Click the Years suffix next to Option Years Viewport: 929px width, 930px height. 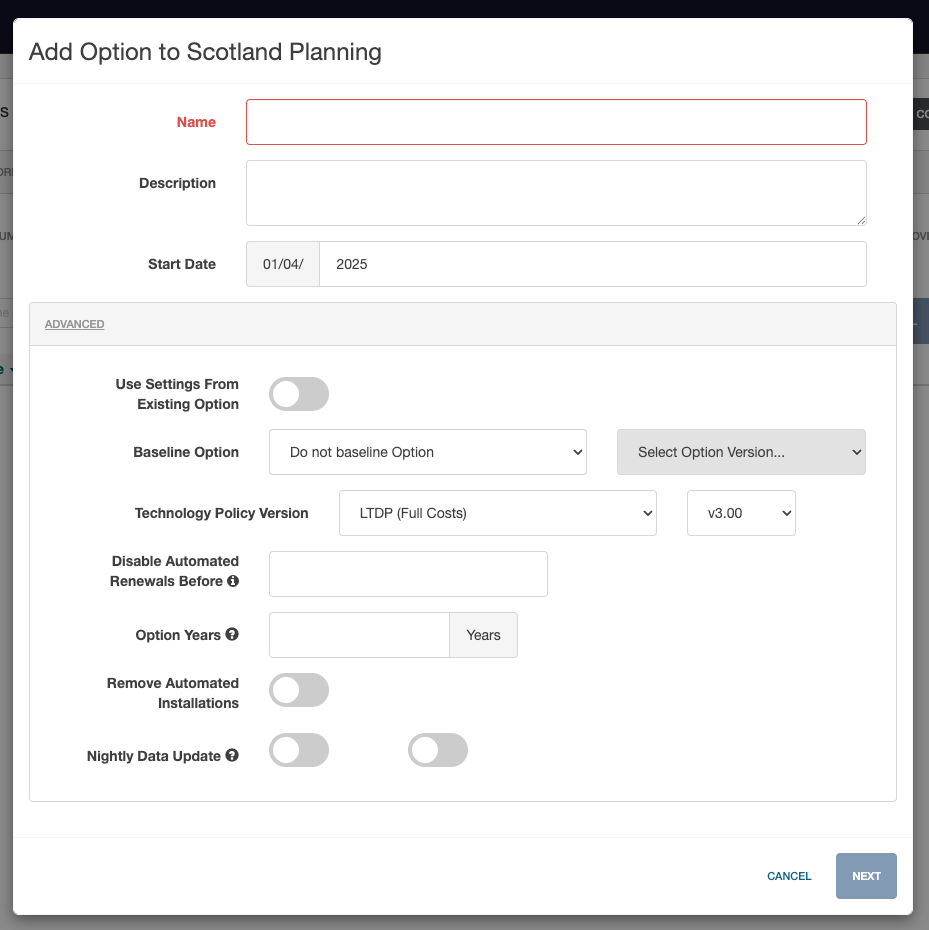tap(483, 634)
